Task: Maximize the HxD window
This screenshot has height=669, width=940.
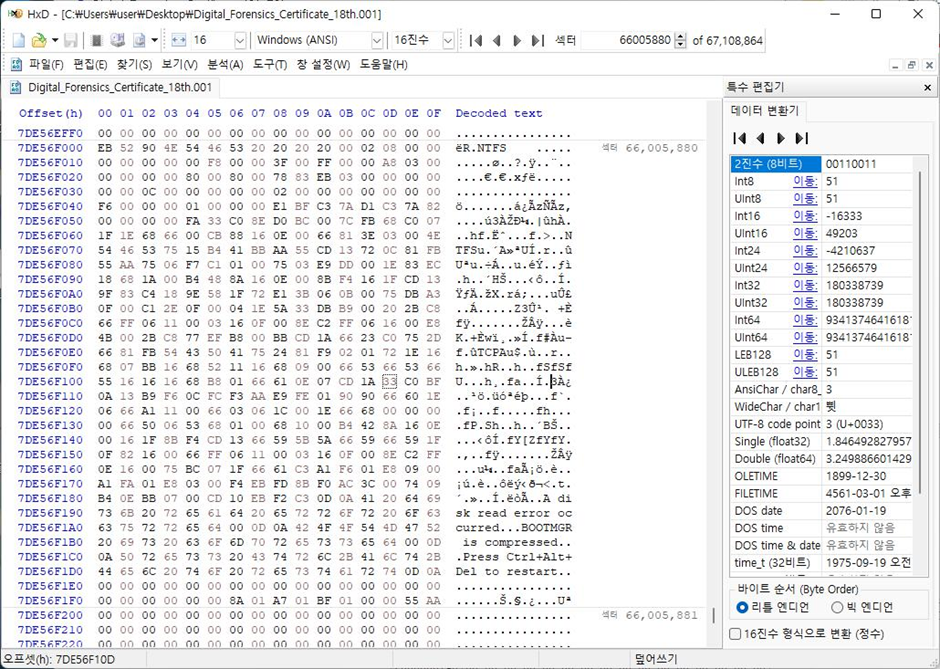Action: point(876,14)
